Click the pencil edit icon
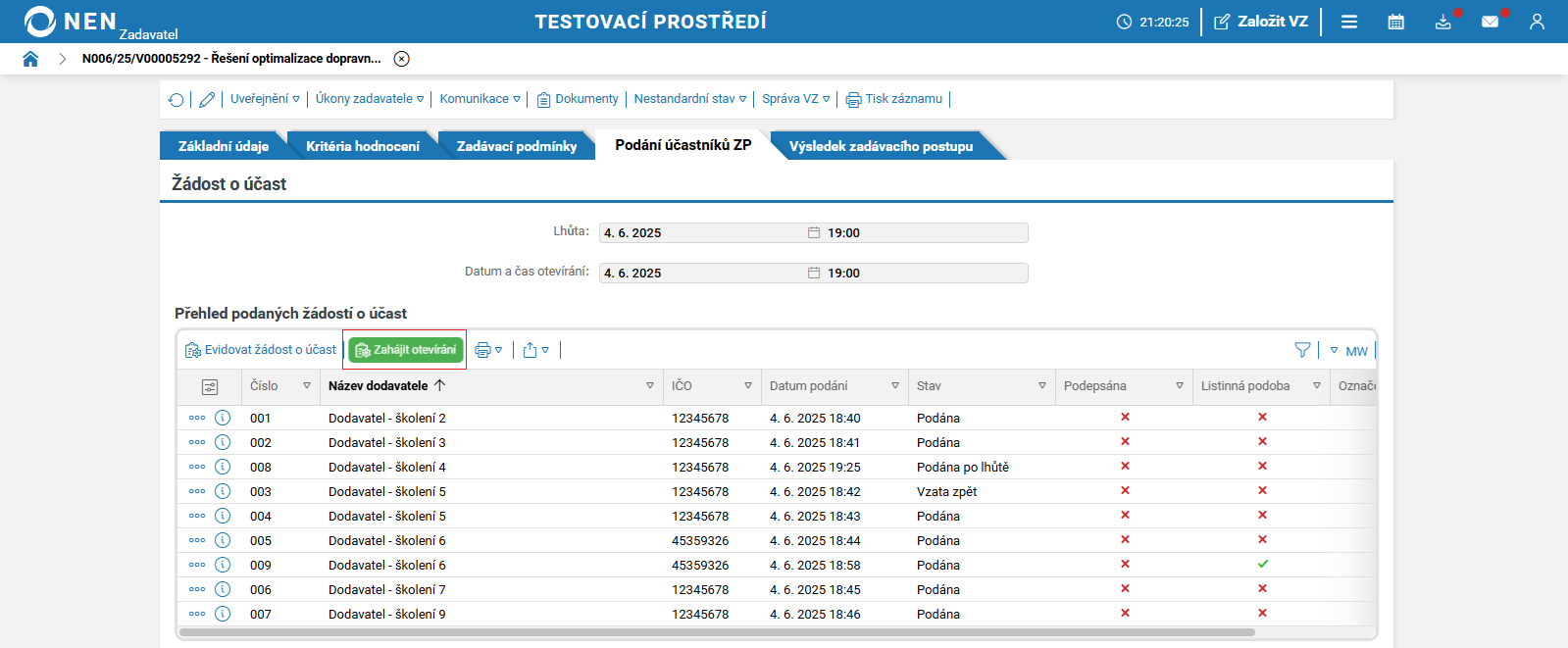The height and width of the screenshot is (648, 1568). click(207, 100)
